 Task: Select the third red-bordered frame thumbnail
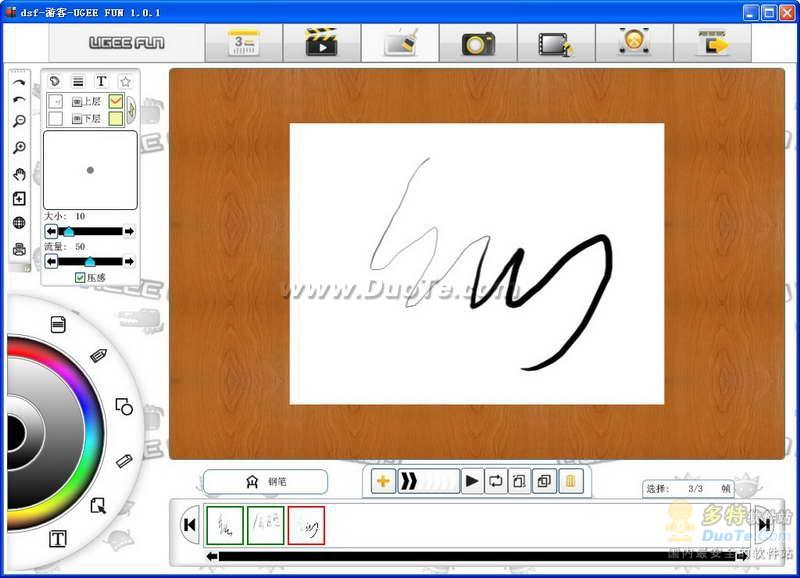coord(306,525)
